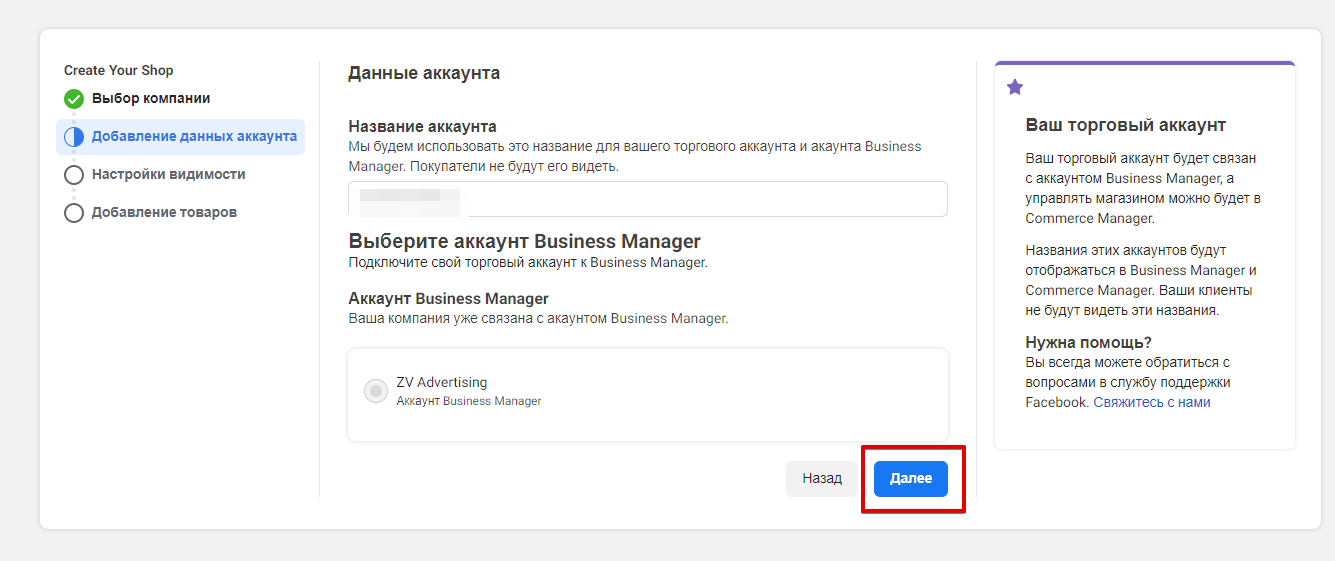Click the Нужна помощь? heading
The width and height of the screenshot is (1335, 561).
click(1088, 342)
